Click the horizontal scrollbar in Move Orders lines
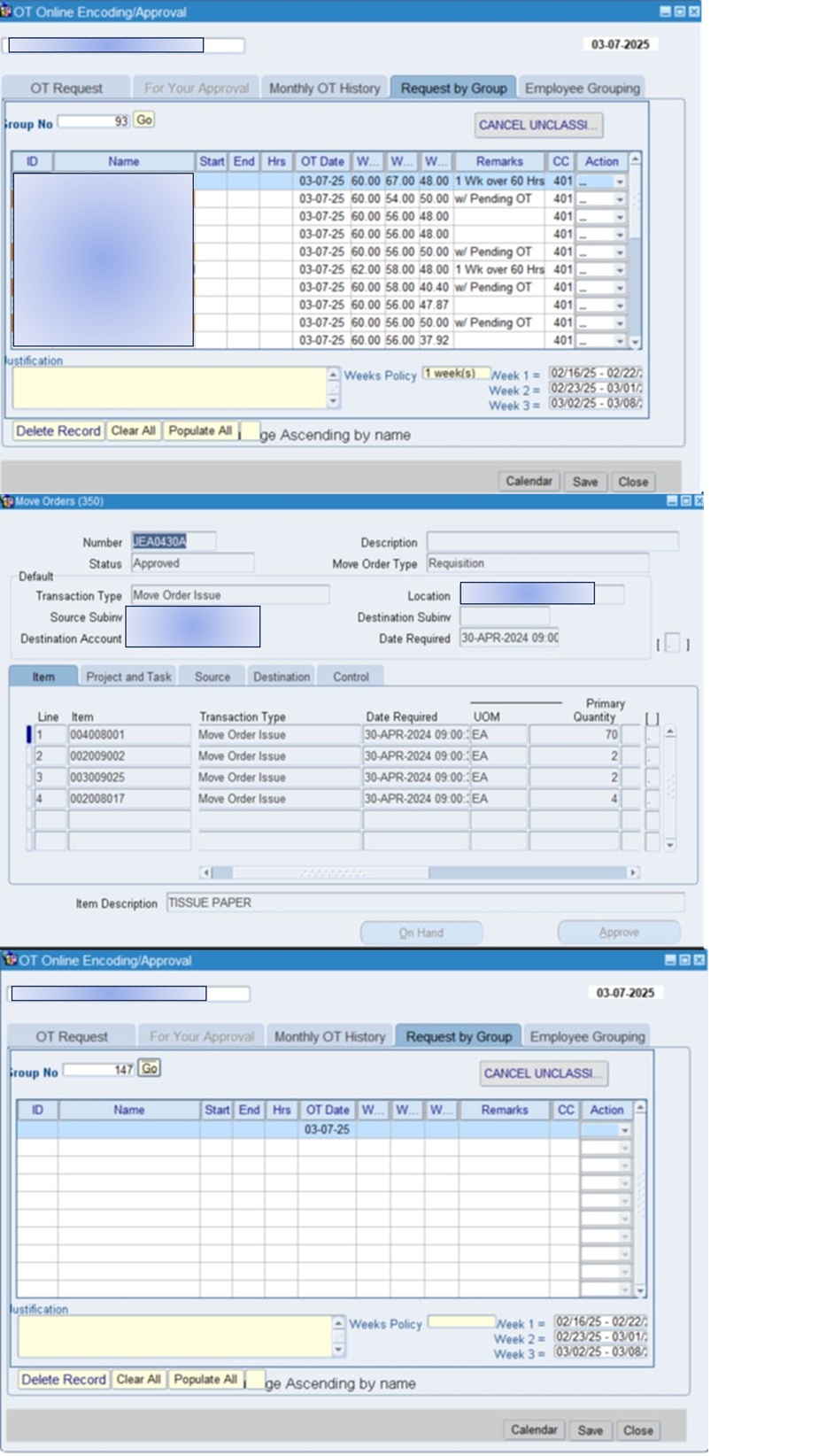This screenshot has height=1456, width=834. 419,872
